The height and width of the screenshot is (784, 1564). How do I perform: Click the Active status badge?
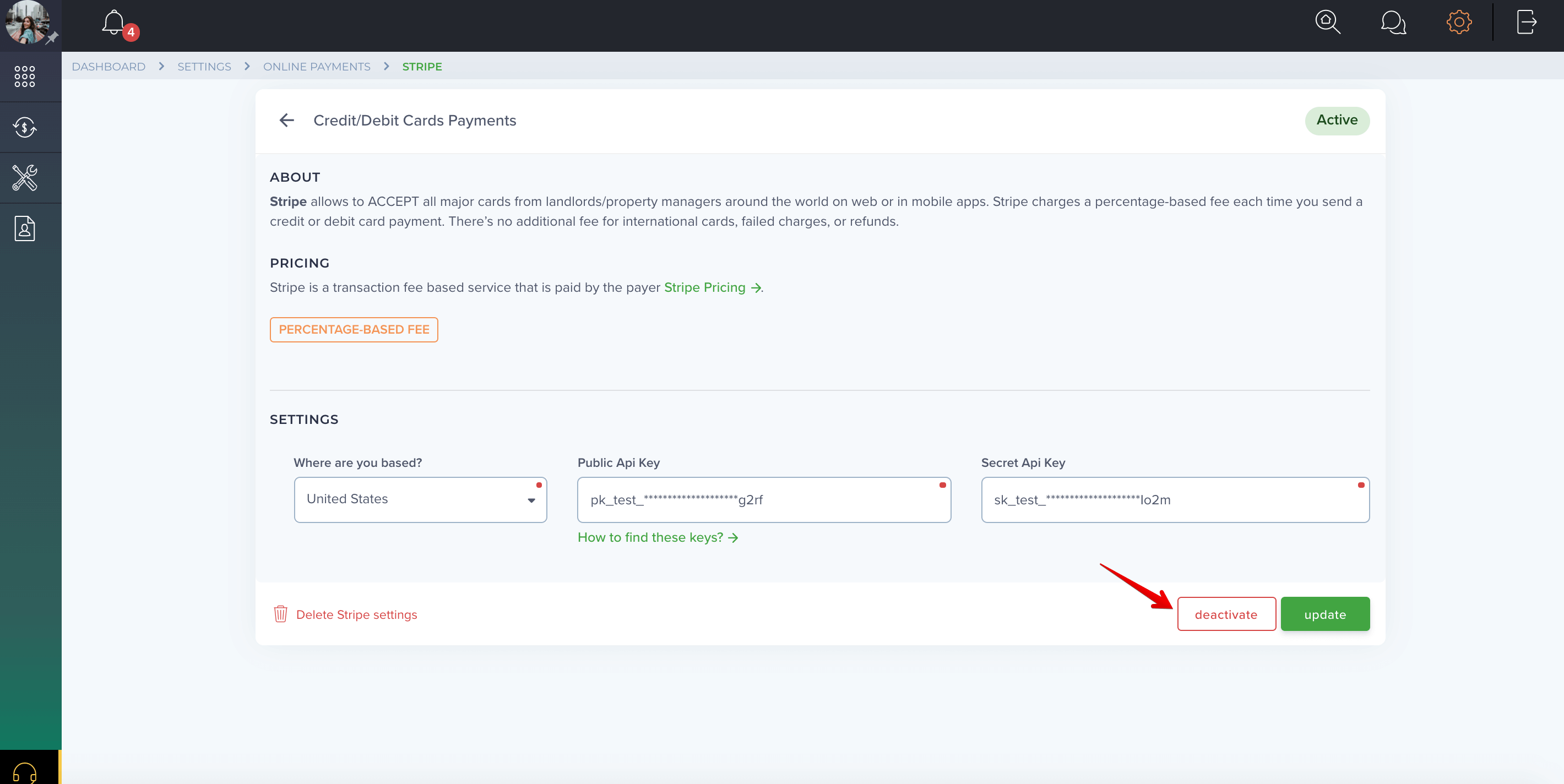(x=1337, y=120)
